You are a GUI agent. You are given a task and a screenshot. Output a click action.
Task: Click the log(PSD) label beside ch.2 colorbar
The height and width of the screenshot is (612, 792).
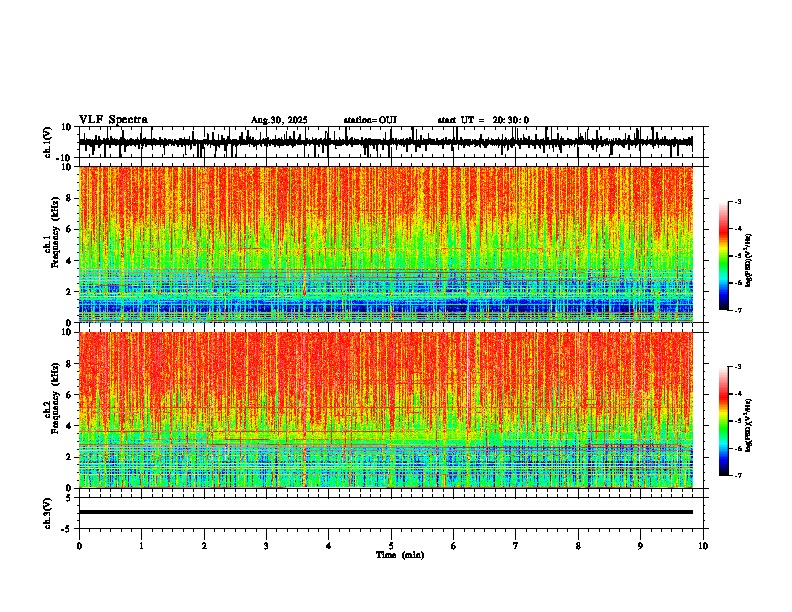click(748, 426)
